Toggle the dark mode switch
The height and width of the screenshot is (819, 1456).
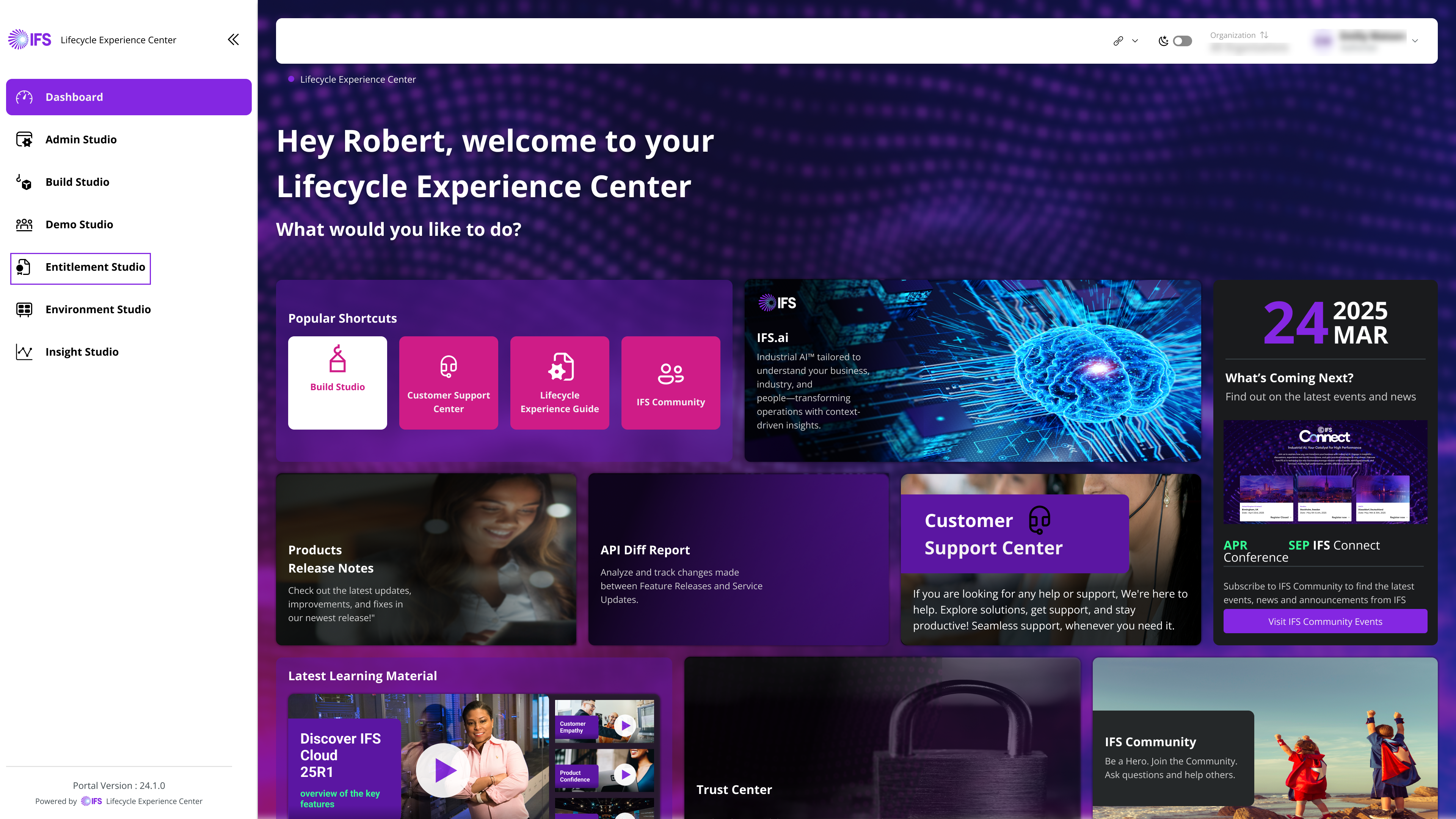point(1182,41)
